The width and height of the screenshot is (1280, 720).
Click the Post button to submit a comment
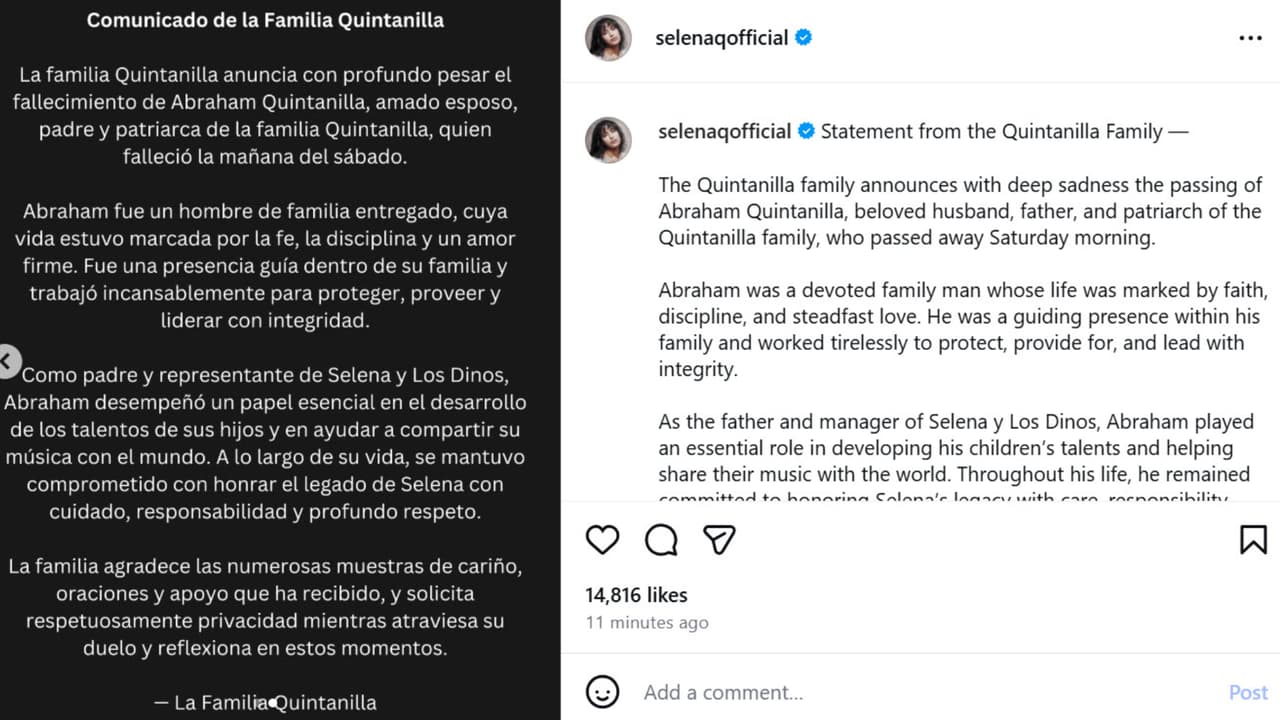[x=1248, y=691]
